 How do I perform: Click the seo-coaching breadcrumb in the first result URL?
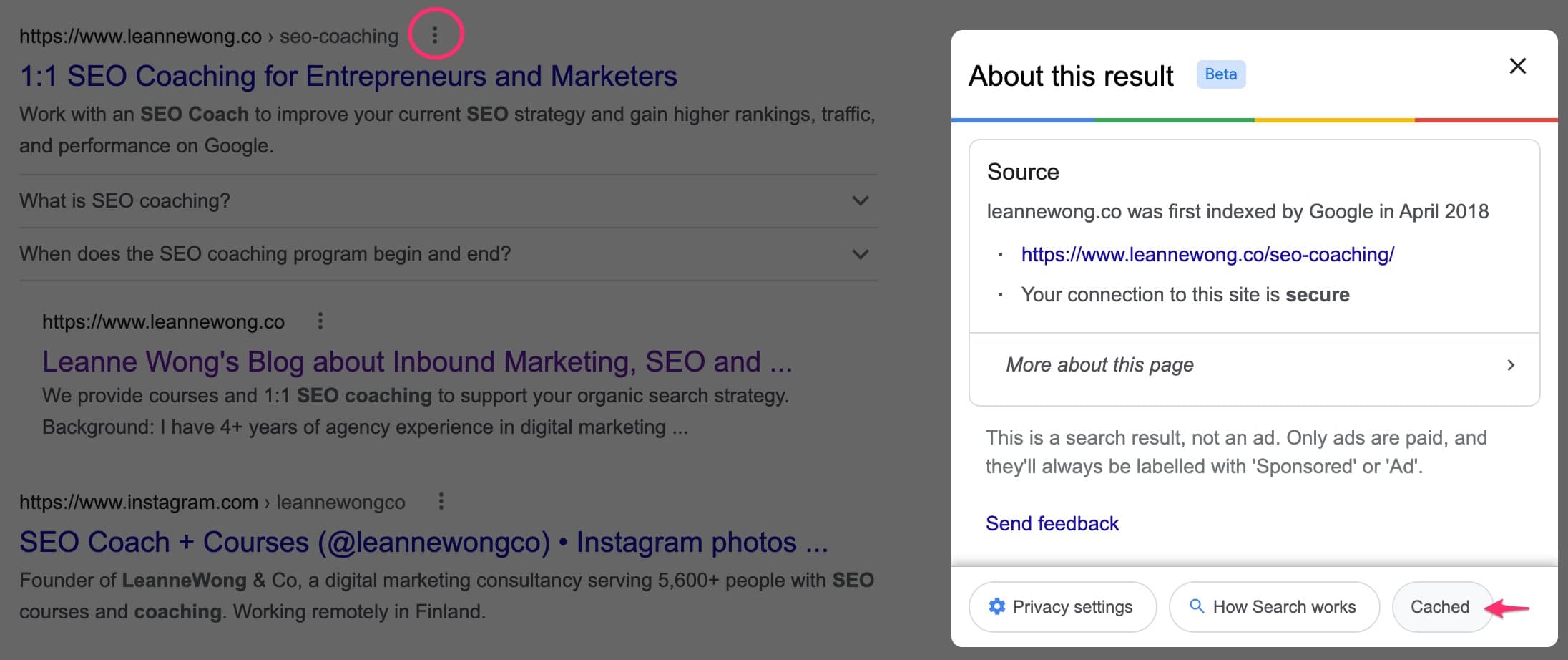(339, 36)
